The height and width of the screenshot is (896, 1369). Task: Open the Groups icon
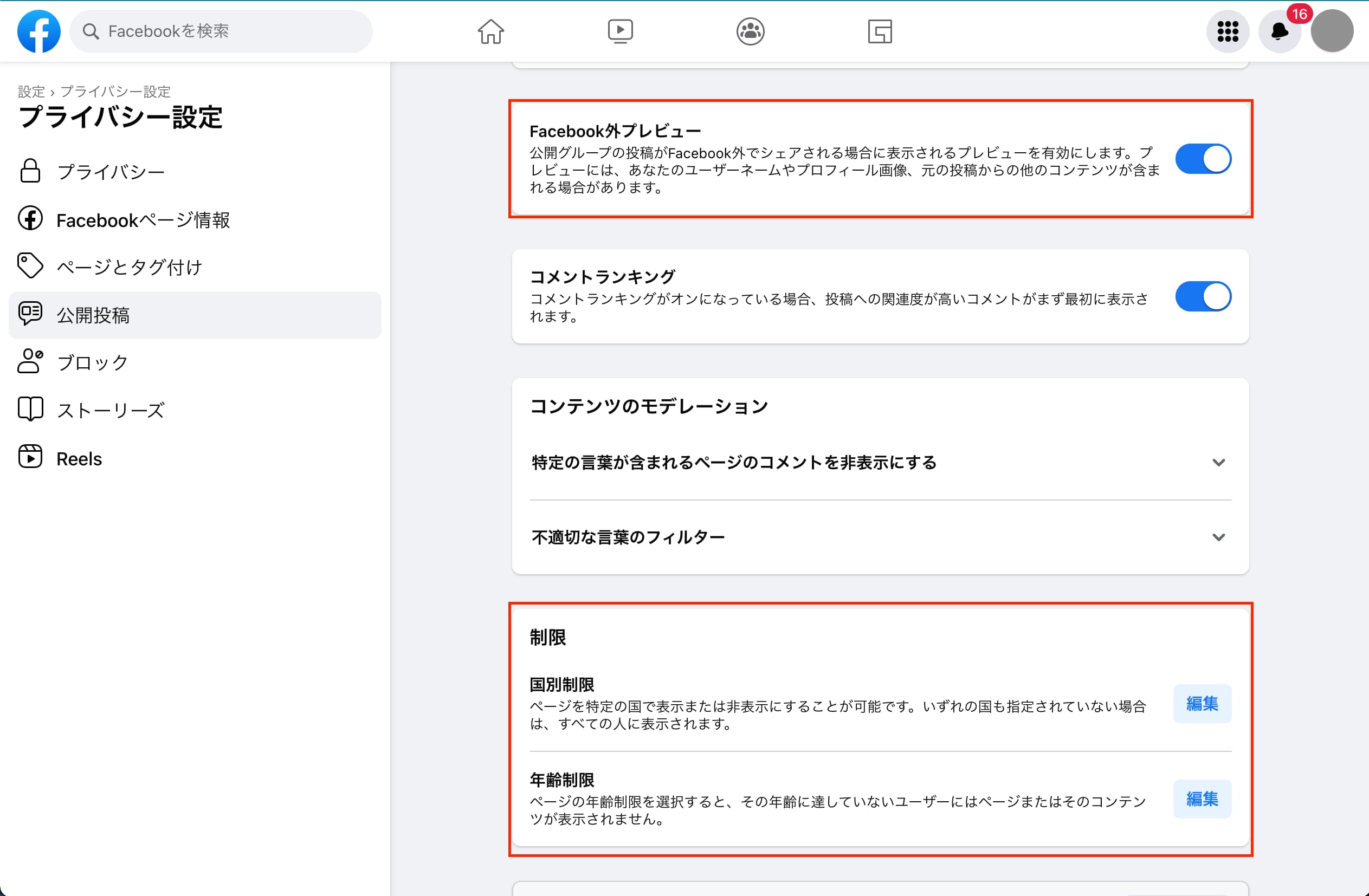tap(750, 31)
